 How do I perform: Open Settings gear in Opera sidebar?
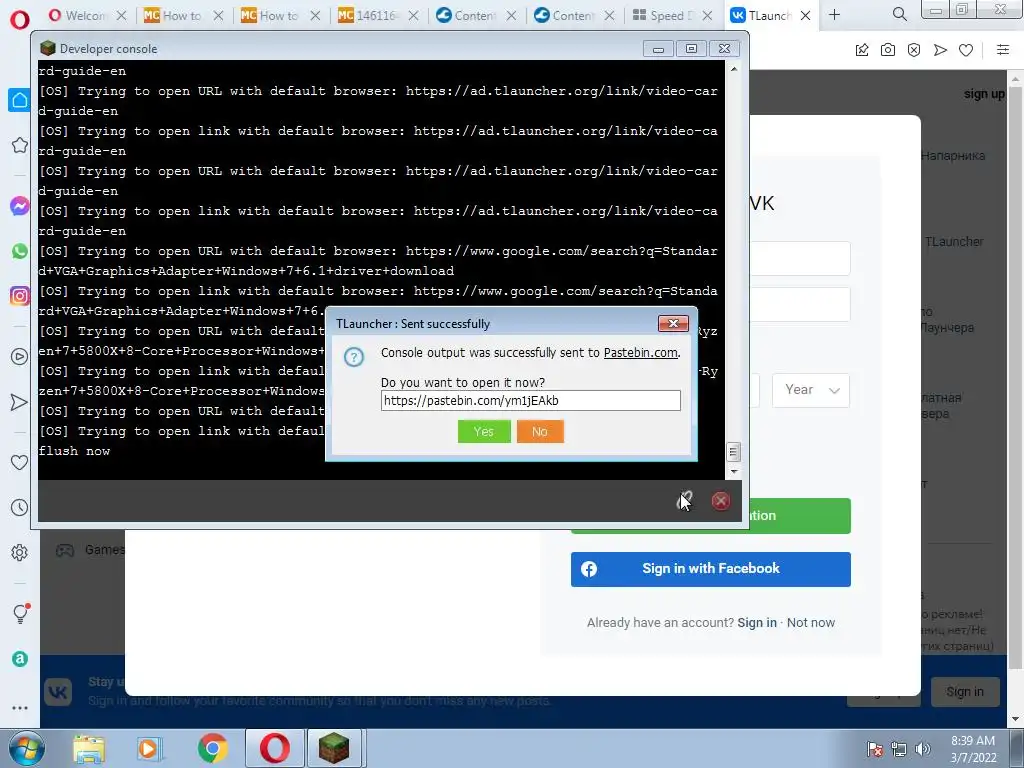tap(20, 552)
